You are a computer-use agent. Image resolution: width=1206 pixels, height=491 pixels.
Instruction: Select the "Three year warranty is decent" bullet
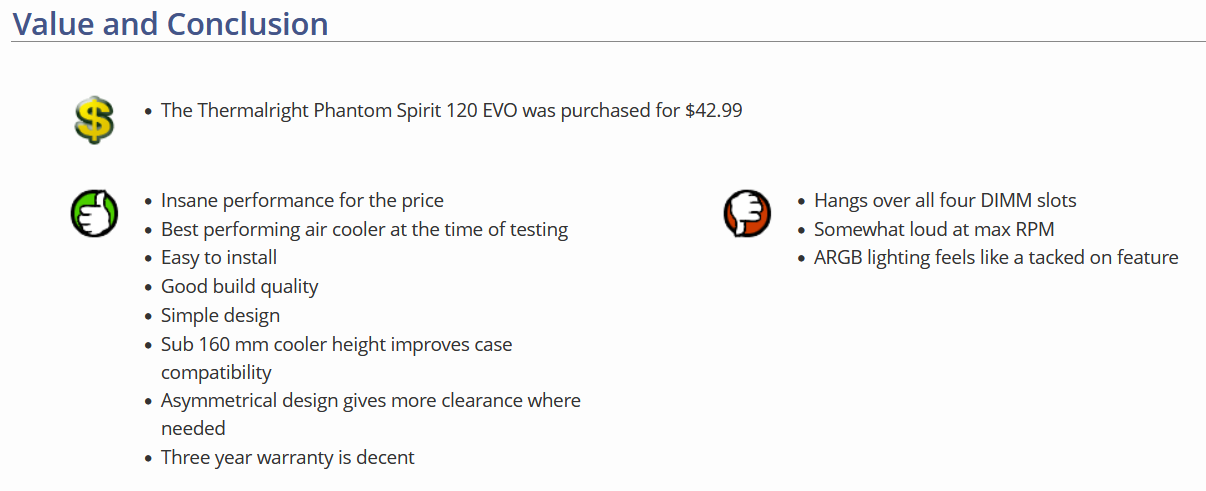click(x=287, y=457)
